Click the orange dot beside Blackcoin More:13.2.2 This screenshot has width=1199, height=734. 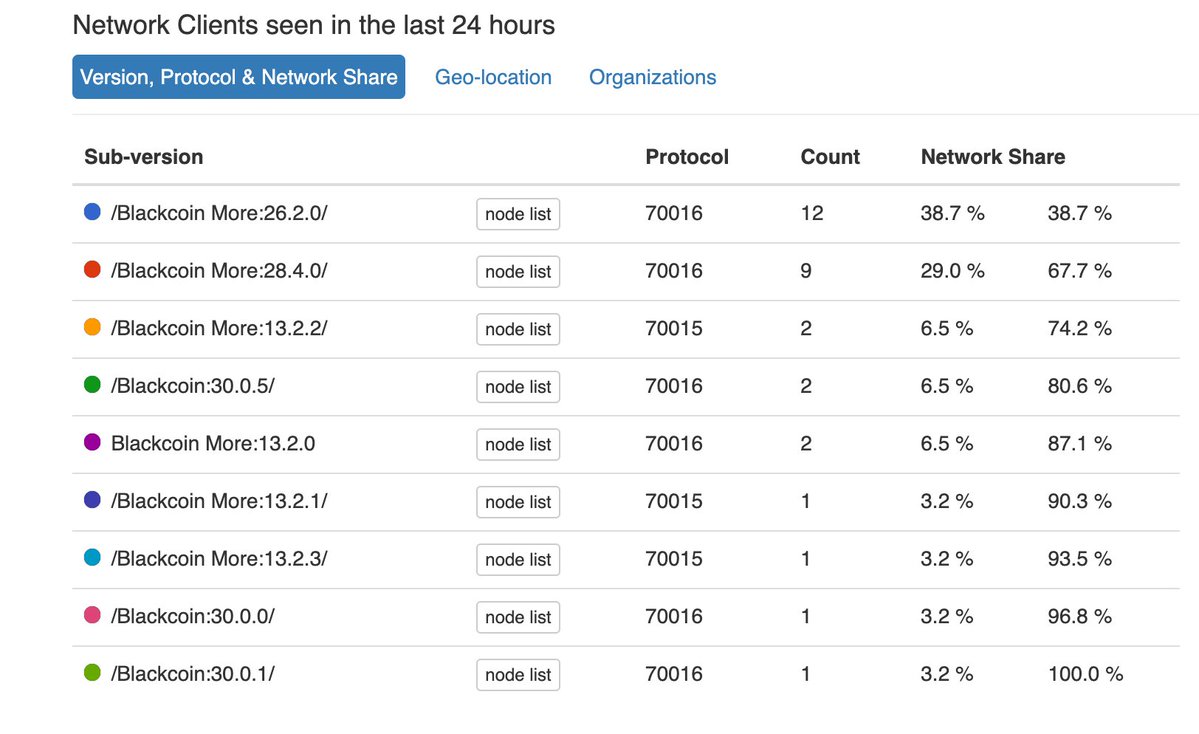(92, 327)
